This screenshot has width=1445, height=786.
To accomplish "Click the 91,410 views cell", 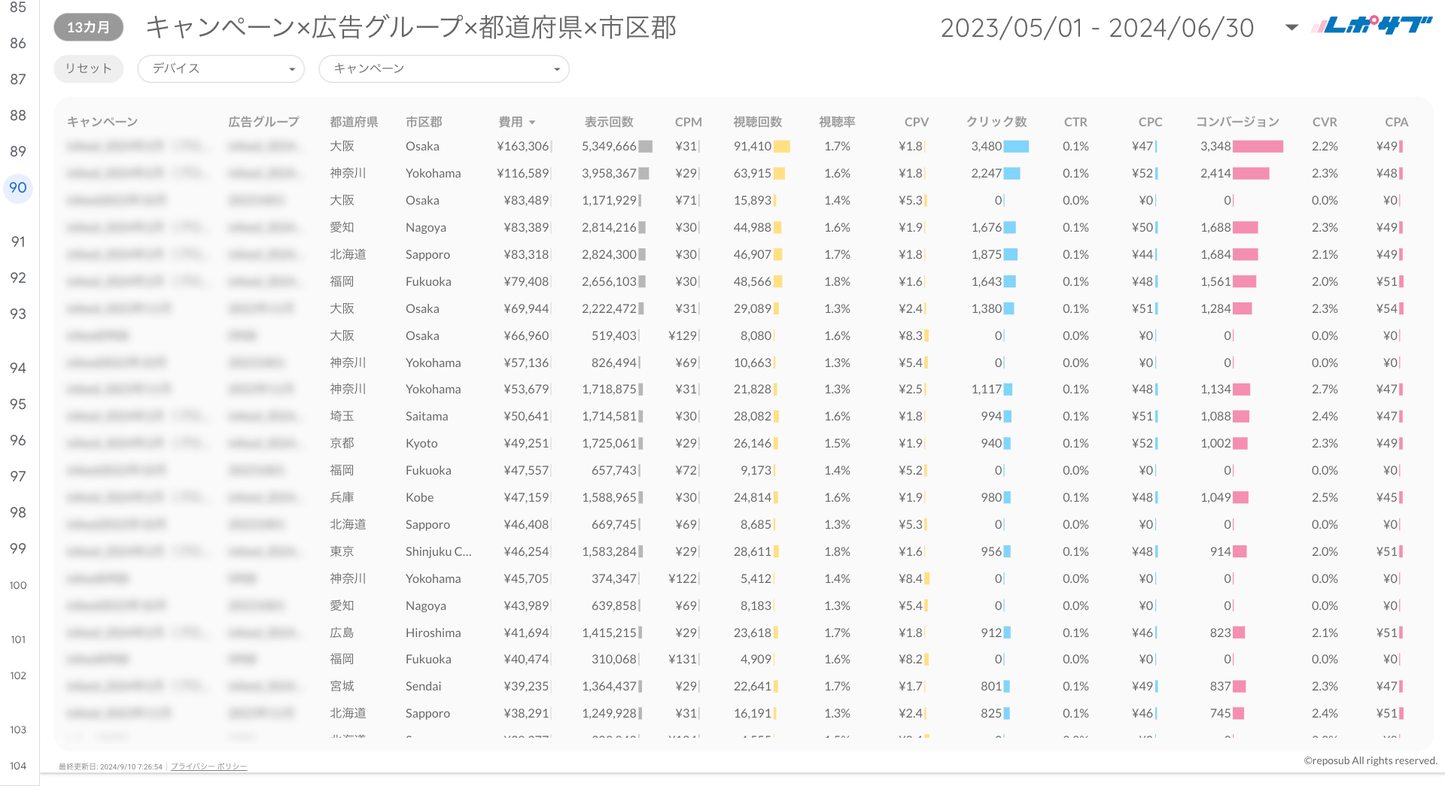I will (x=752, y=146).
